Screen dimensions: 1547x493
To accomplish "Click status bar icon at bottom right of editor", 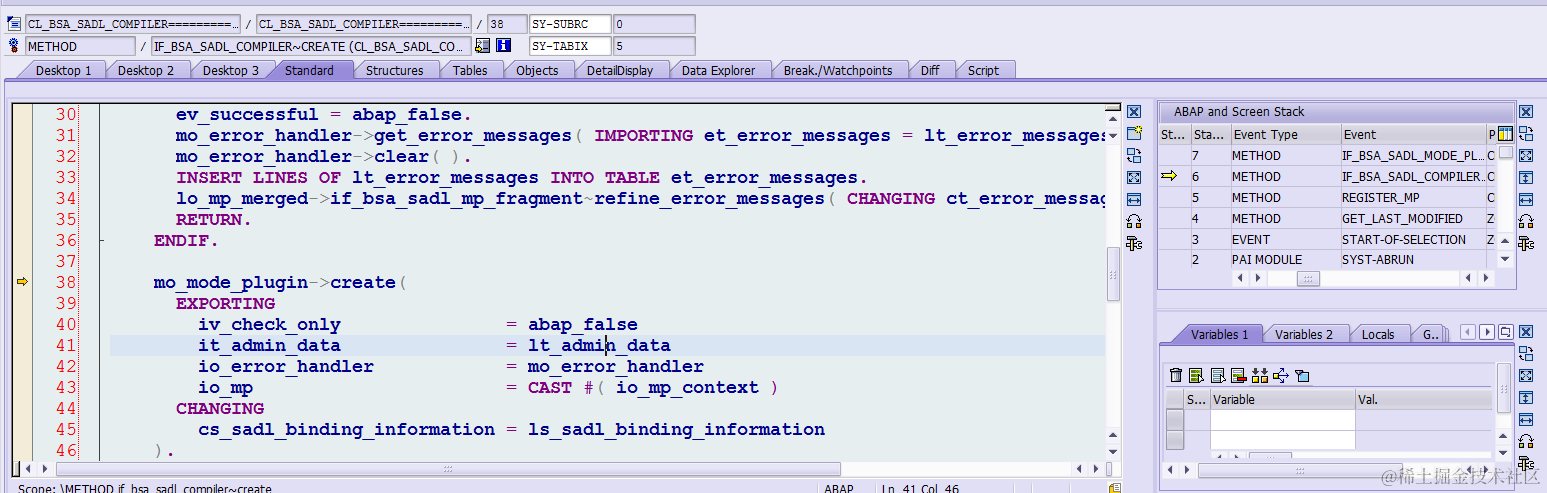I will (x=1114, y=488).
